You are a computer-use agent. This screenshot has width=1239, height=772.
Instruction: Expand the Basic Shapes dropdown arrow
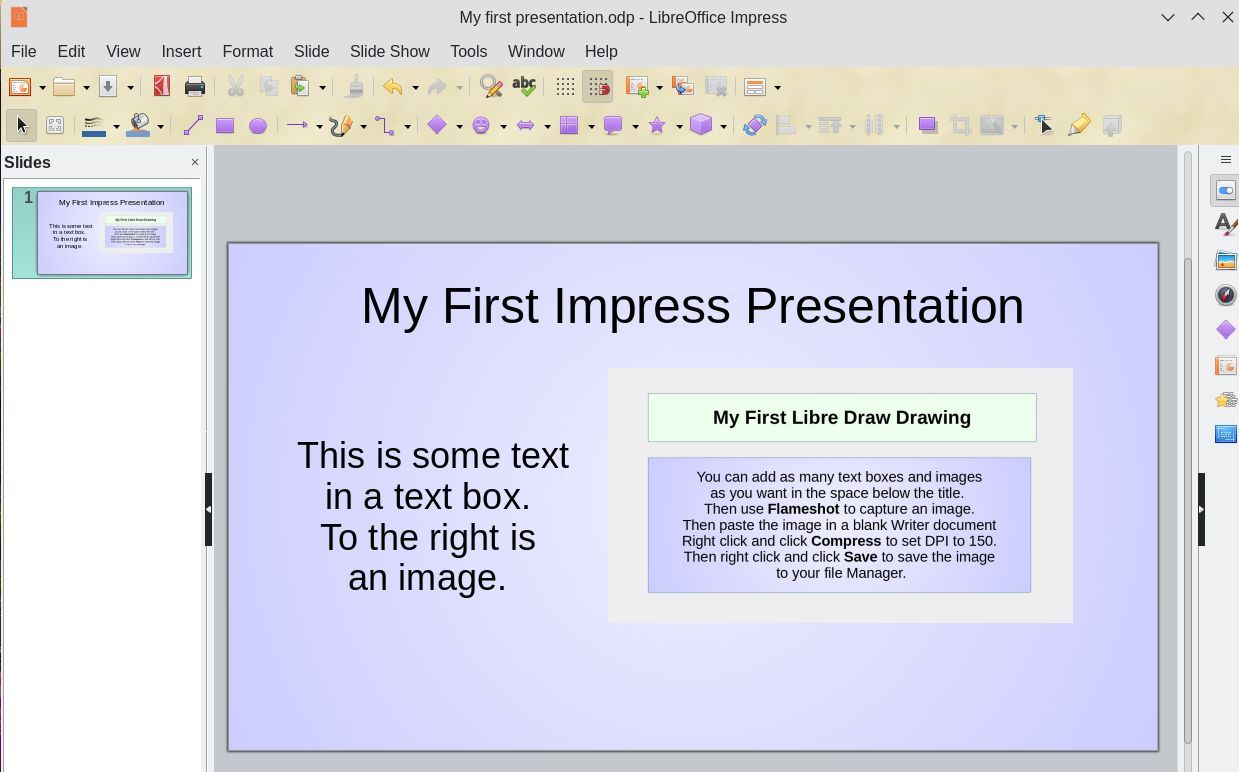pos(459,126)
